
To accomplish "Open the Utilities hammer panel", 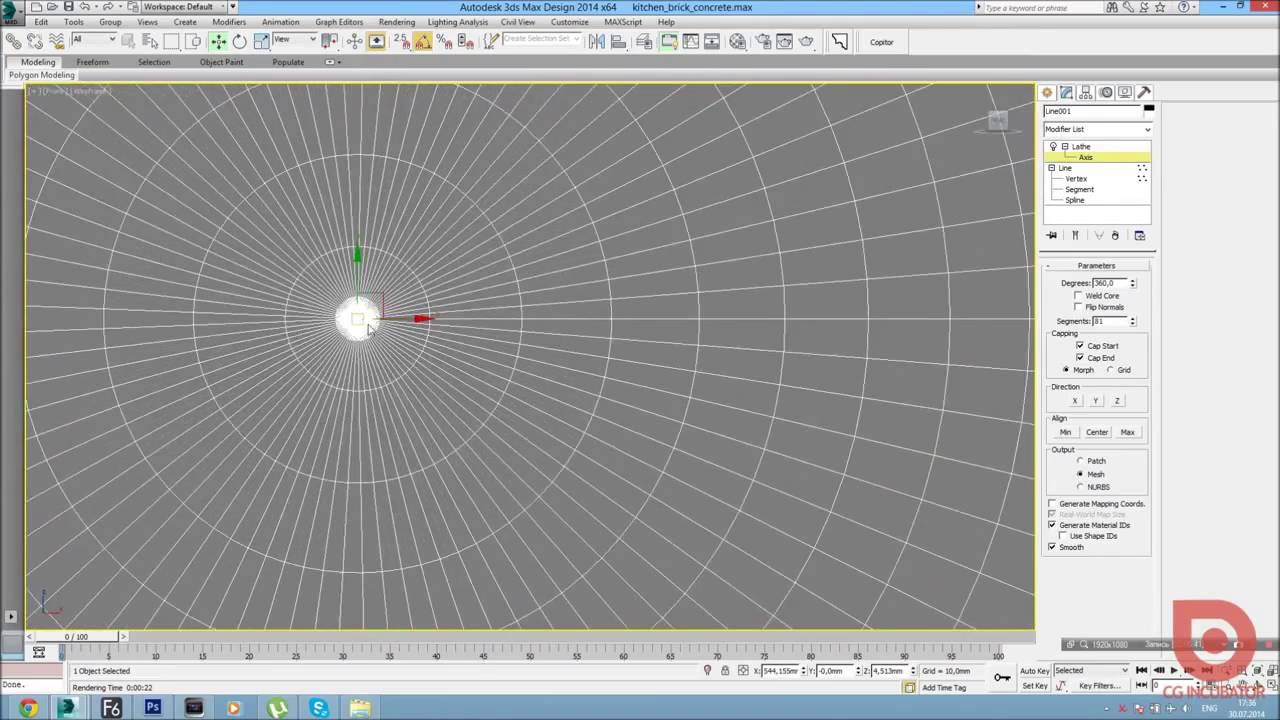I will pos(1144,92).
